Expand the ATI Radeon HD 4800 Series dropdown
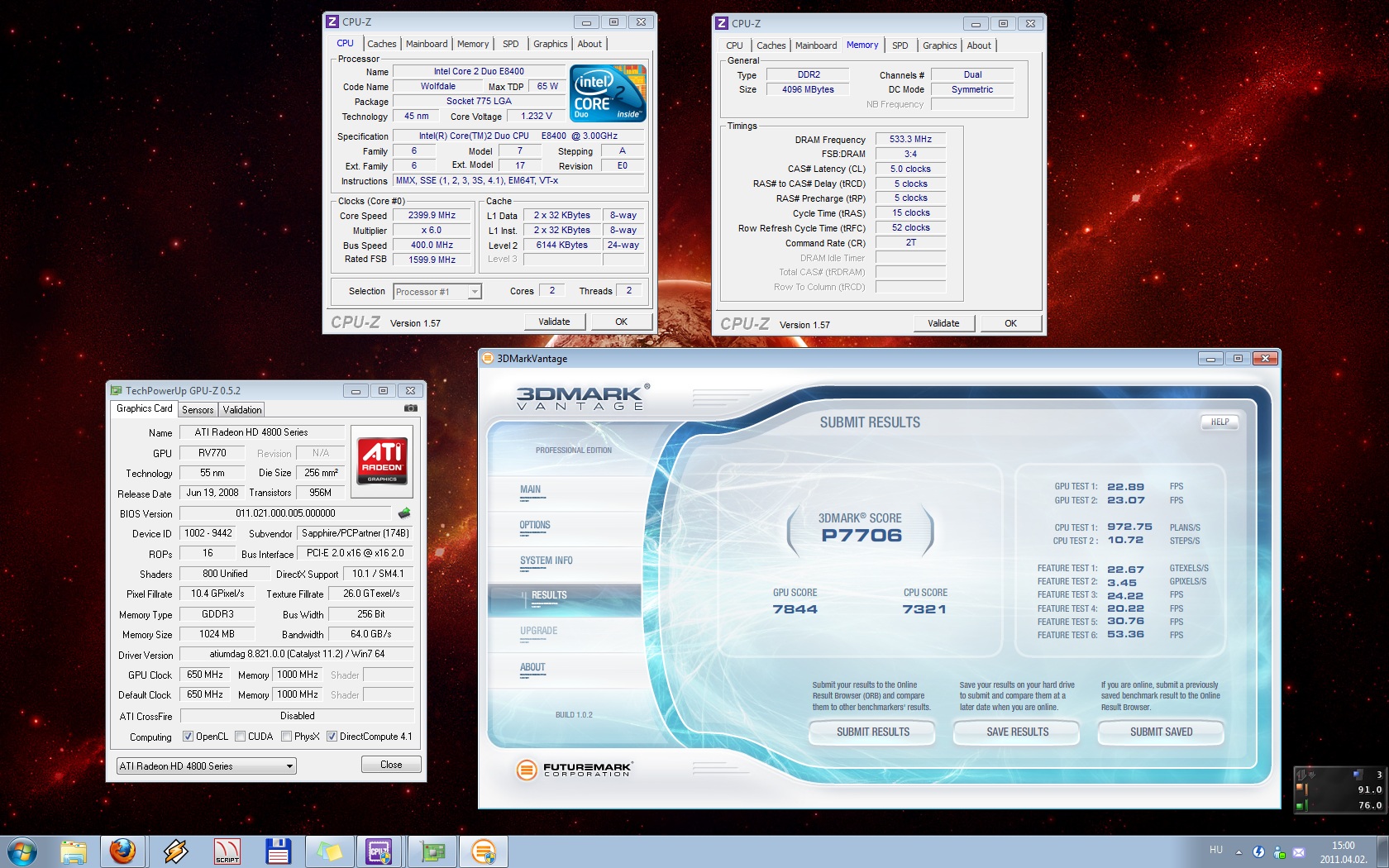 tap(206, 766)
